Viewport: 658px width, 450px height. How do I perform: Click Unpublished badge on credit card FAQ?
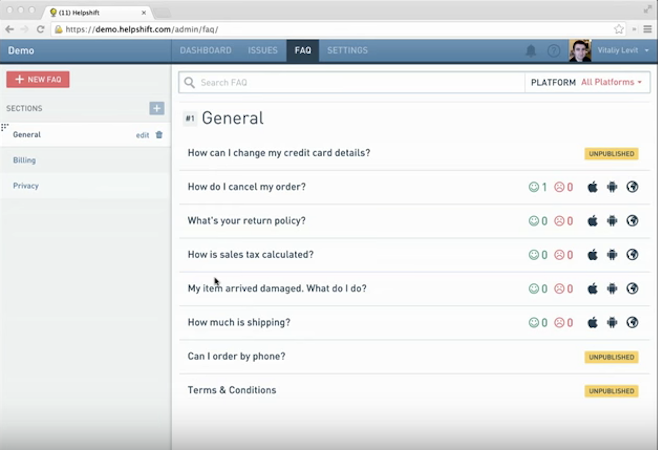coord(611,154)
